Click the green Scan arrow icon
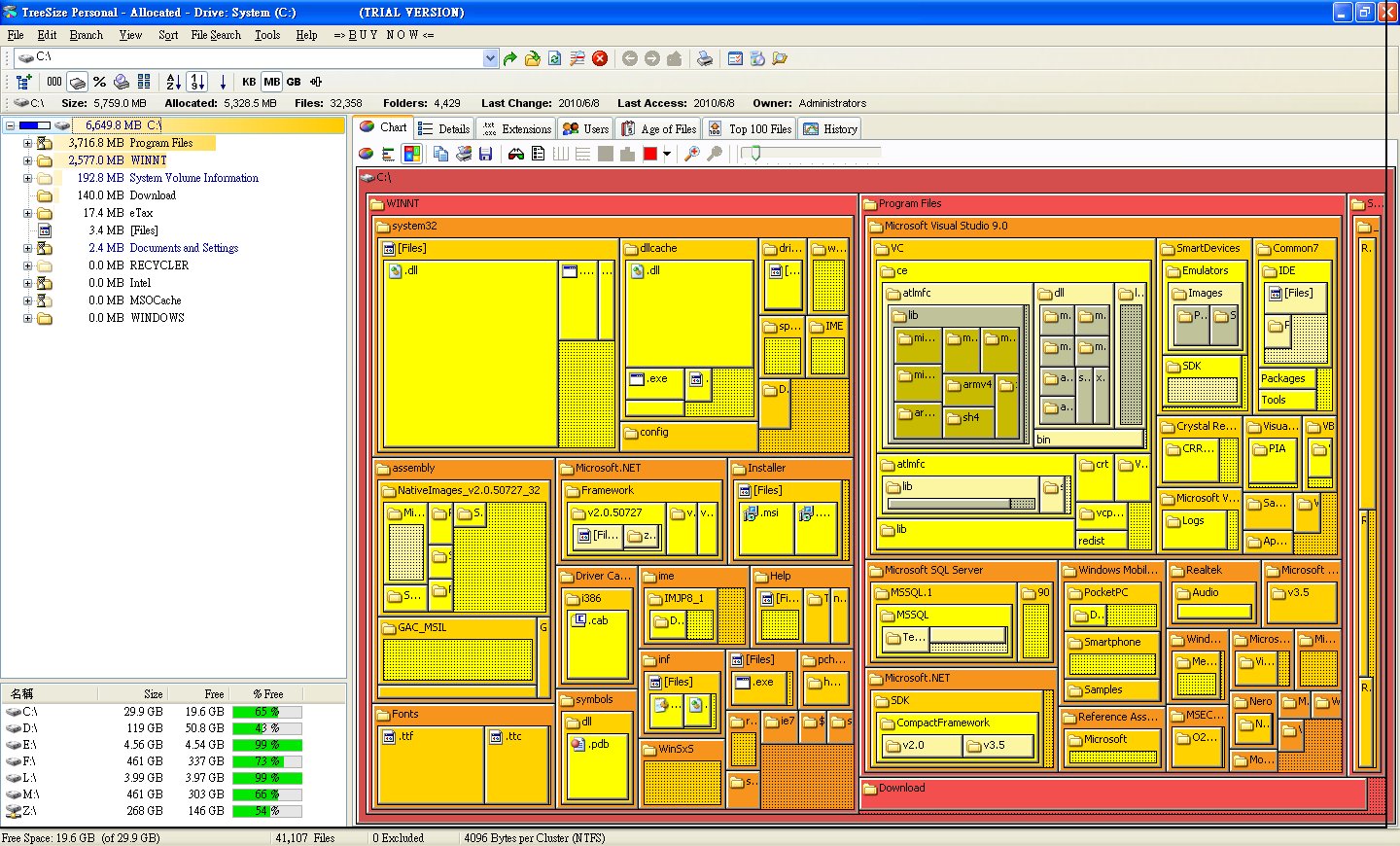Image resolution: width=1400 pixels, height=846 pixels. pos(510,58)
